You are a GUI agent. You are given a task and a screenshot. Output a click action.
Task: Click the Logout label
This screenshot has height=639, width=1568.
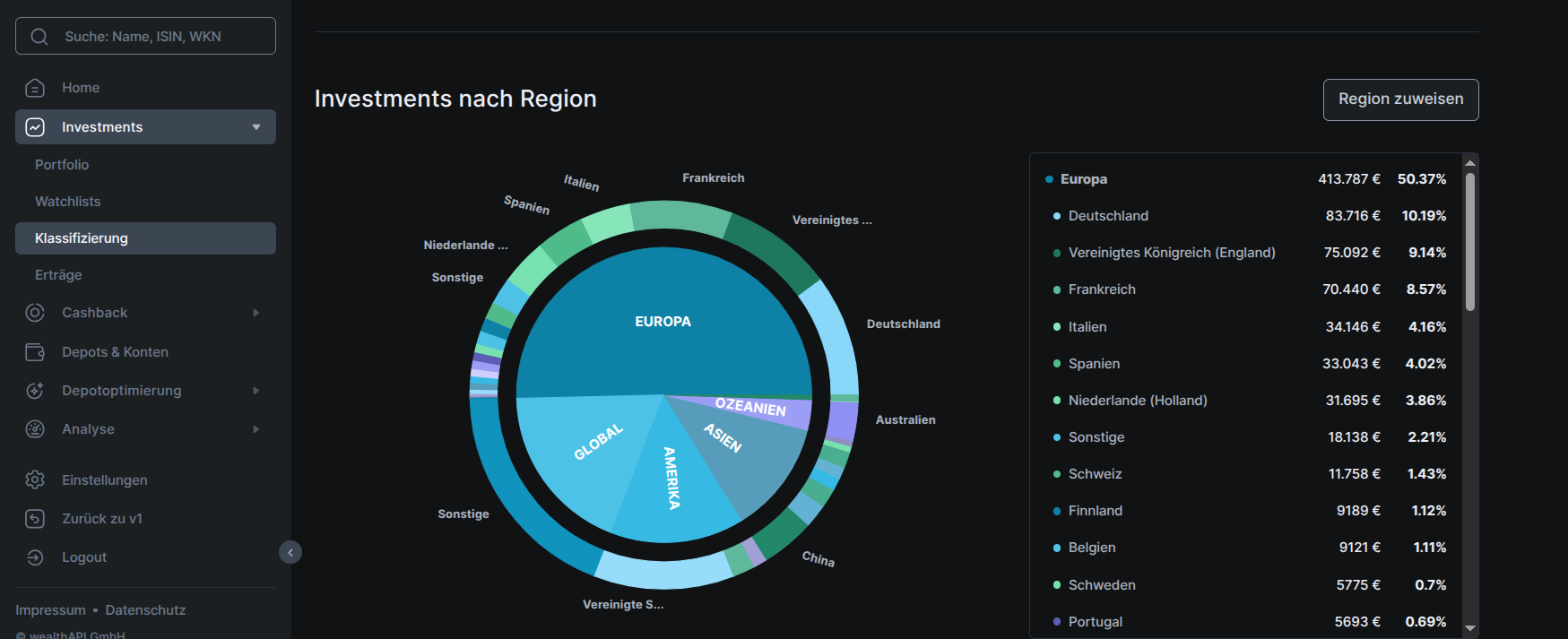(x=84, y=557)
